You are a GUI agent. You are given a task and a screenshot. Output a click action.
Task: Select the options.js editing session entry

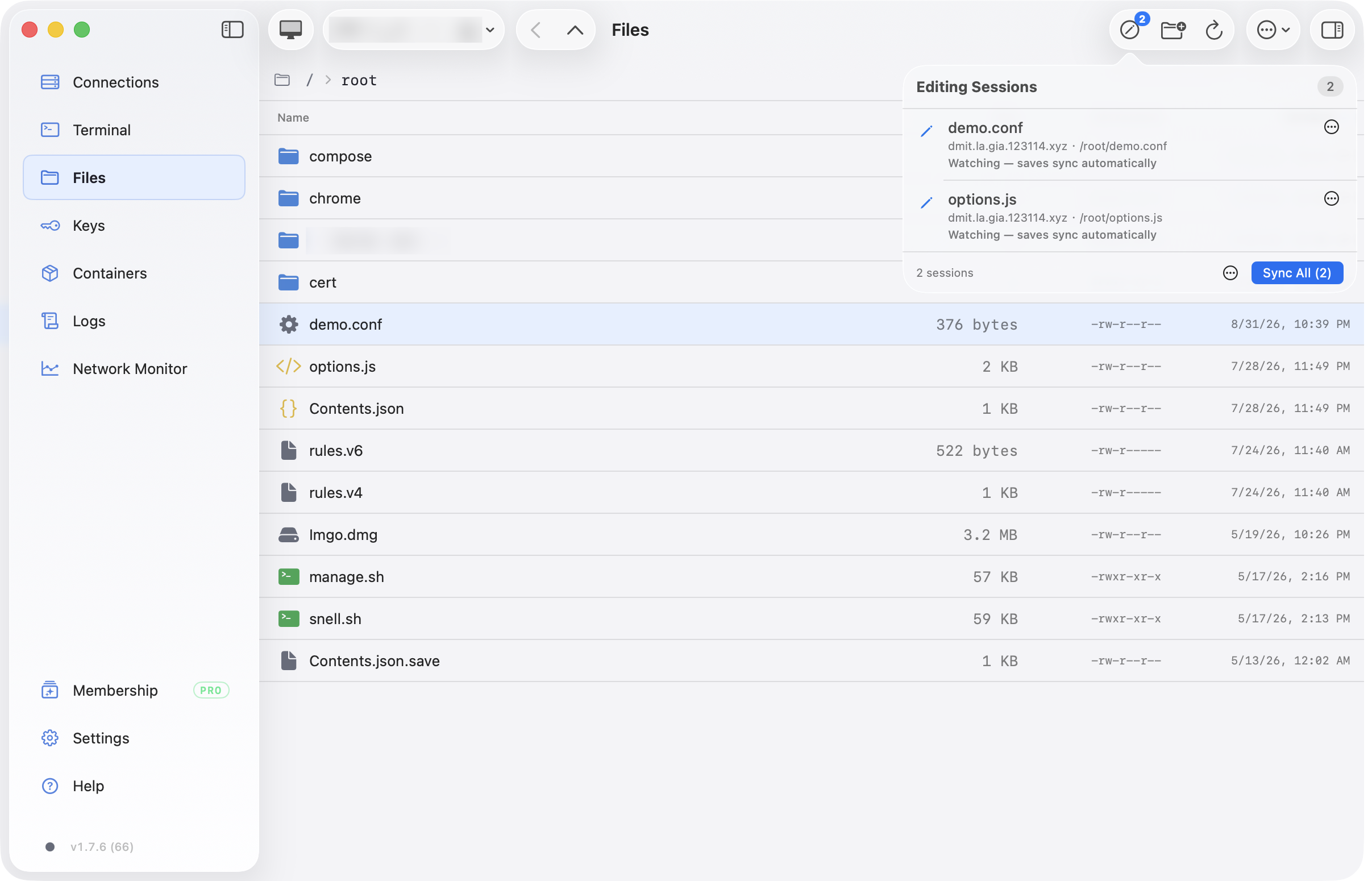(x=1129, y=216)
